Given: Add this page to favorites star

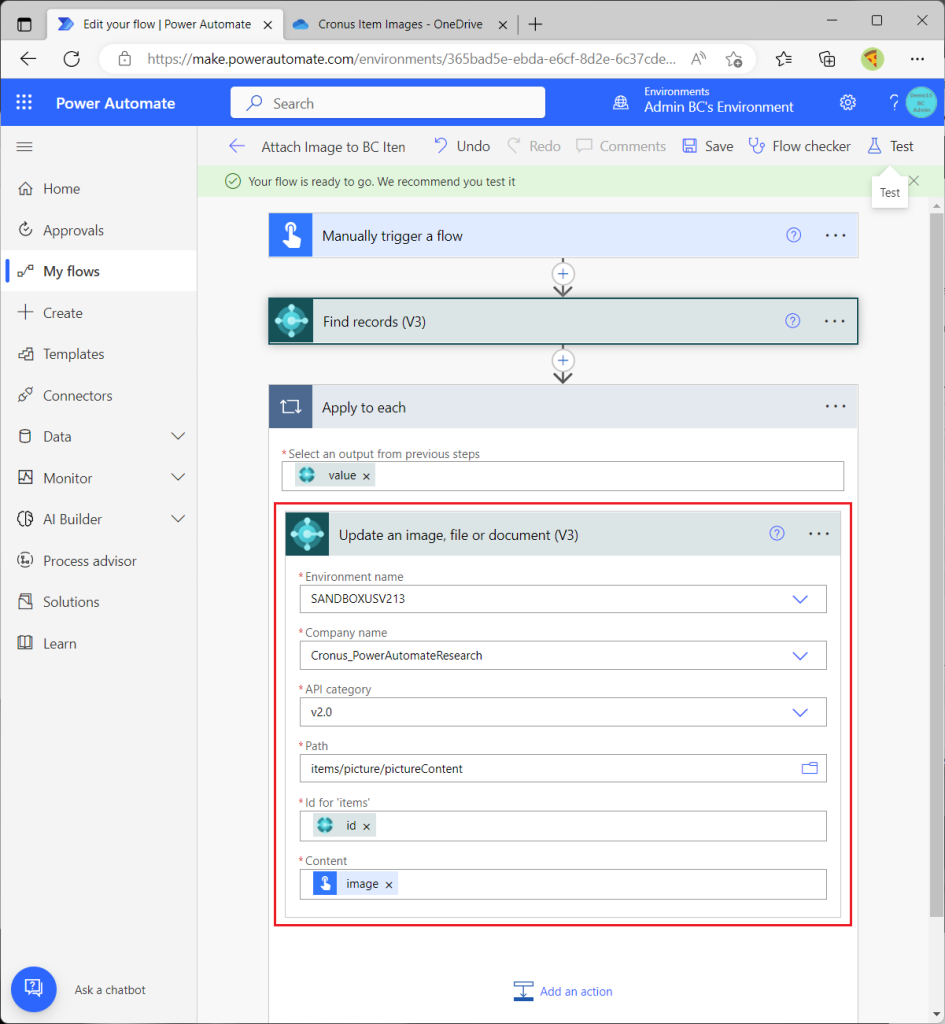Looking at the screenshot, I should pos(733,59).
